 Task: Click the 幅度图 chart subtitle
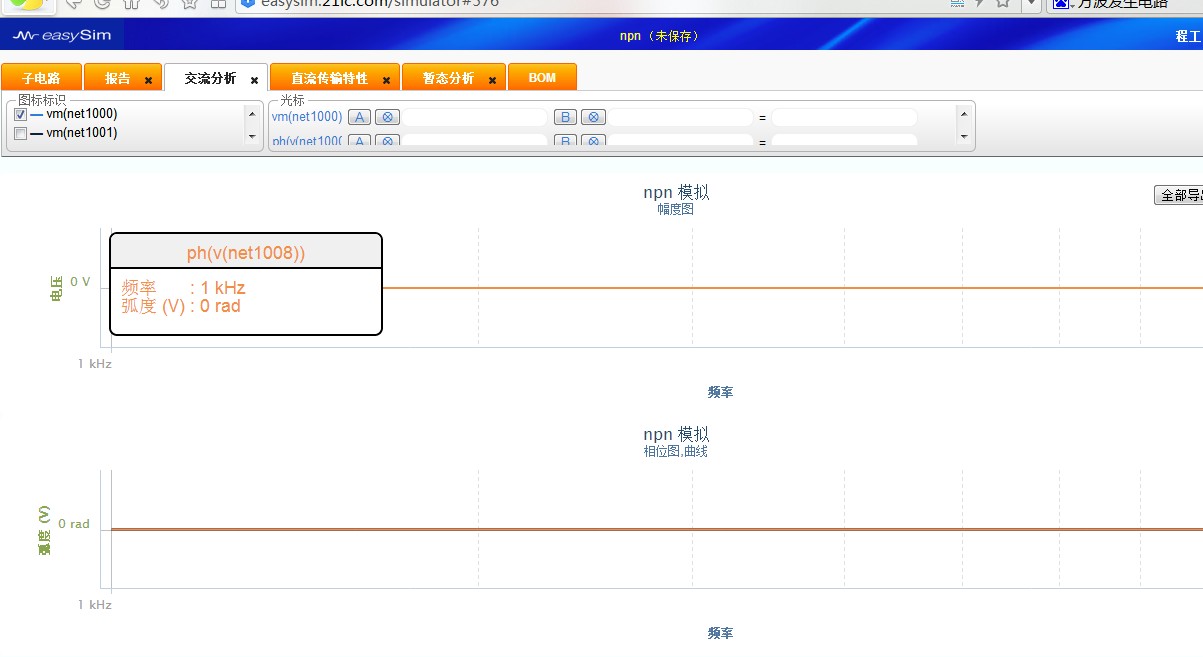675,210
